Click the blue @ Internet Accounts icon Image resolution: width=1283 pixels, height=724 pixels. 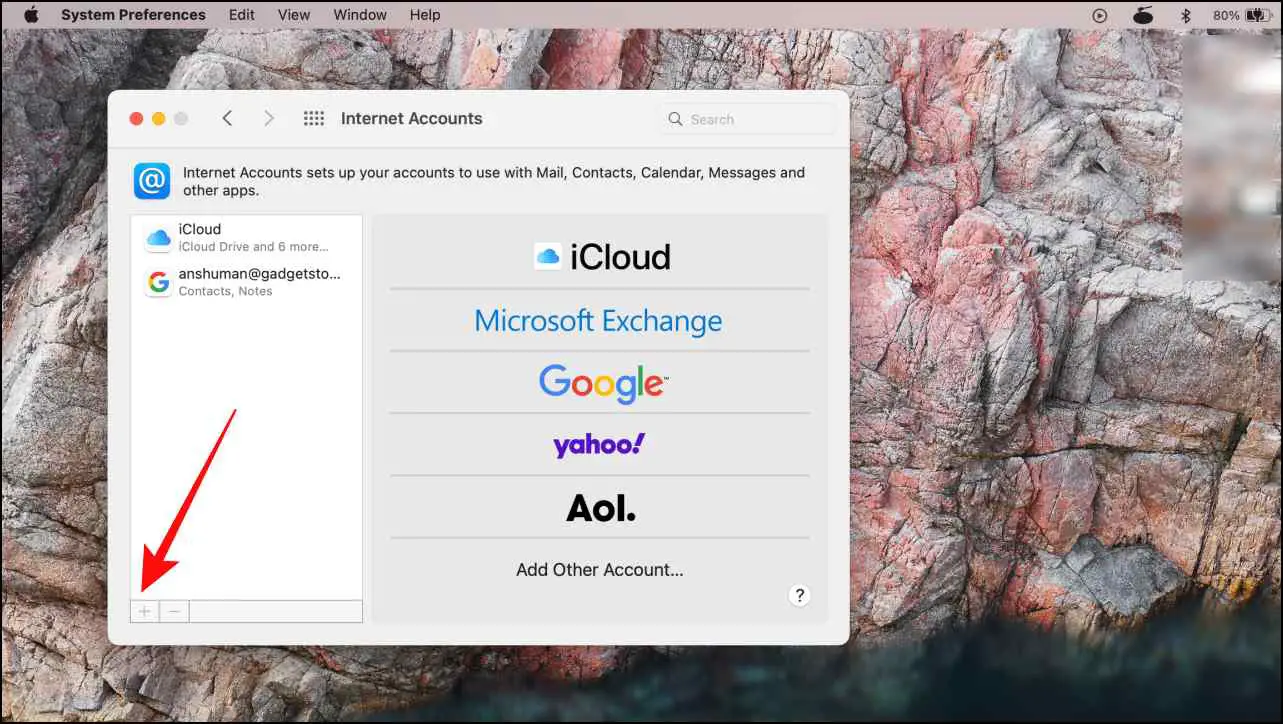(152, 181)
